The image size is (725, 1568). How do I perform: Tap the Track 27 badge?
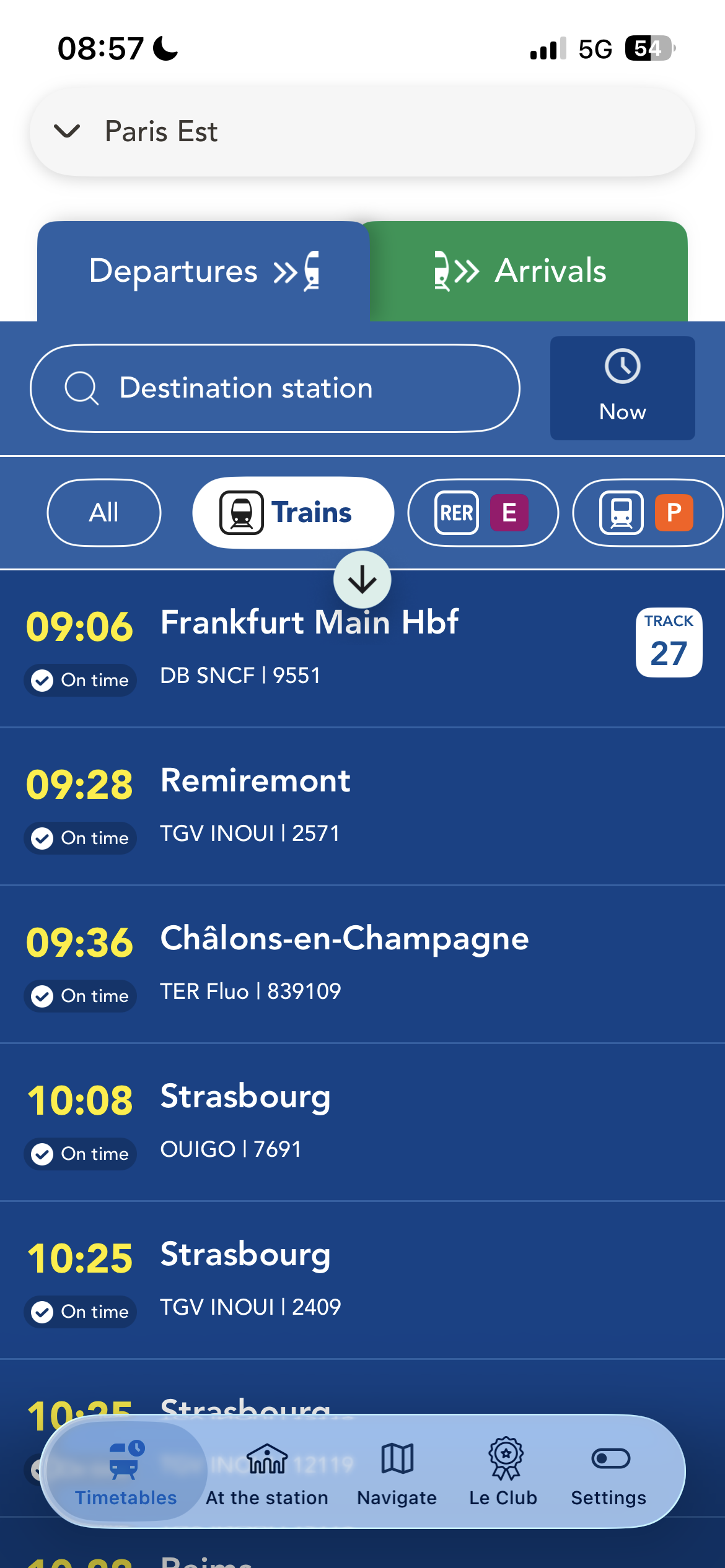(669, 642)
